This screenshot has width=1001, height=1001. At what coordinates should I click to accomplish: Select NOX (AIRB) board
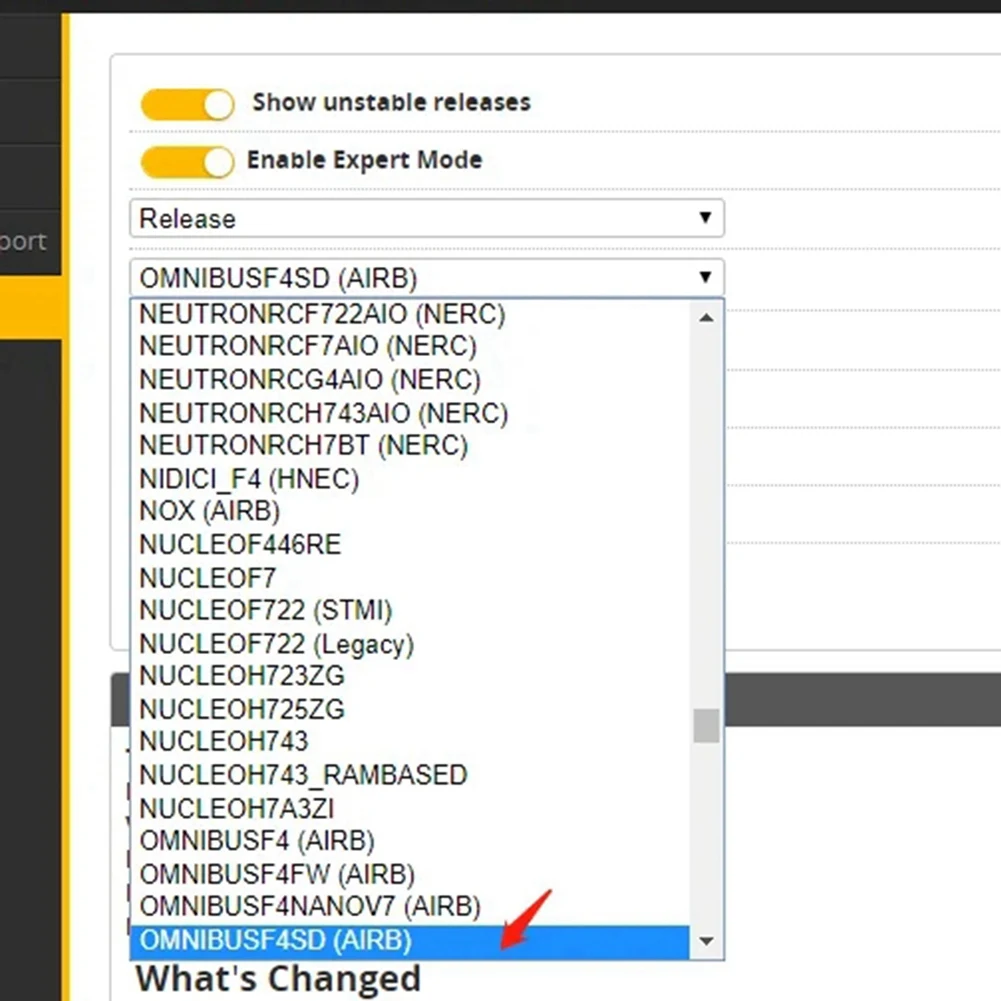(409, 511)
